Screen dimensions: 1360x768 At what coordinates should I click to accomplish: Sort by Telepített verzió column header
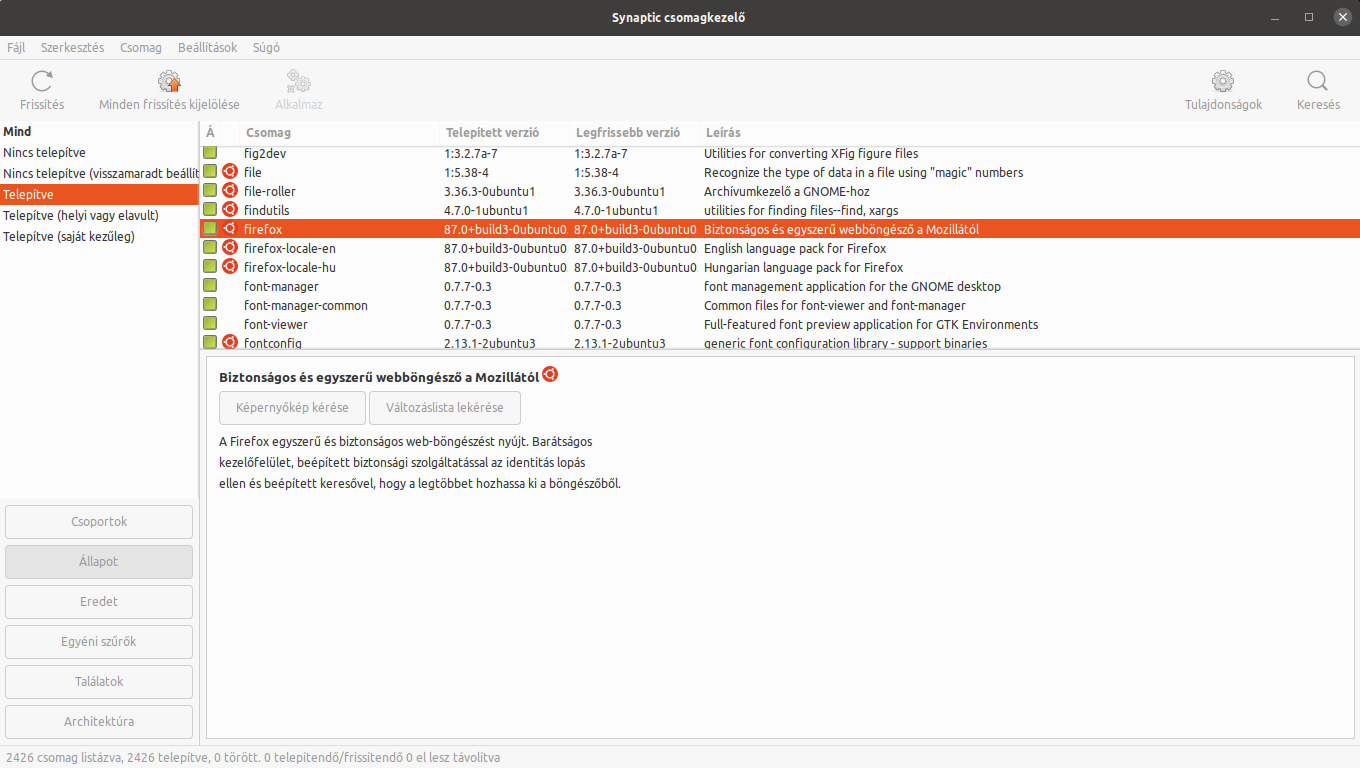tap(505, 133)
